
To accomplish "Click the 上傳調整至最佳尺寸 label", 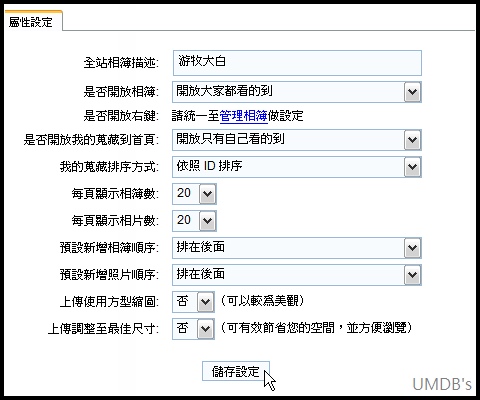I will [x=103, y=329].
